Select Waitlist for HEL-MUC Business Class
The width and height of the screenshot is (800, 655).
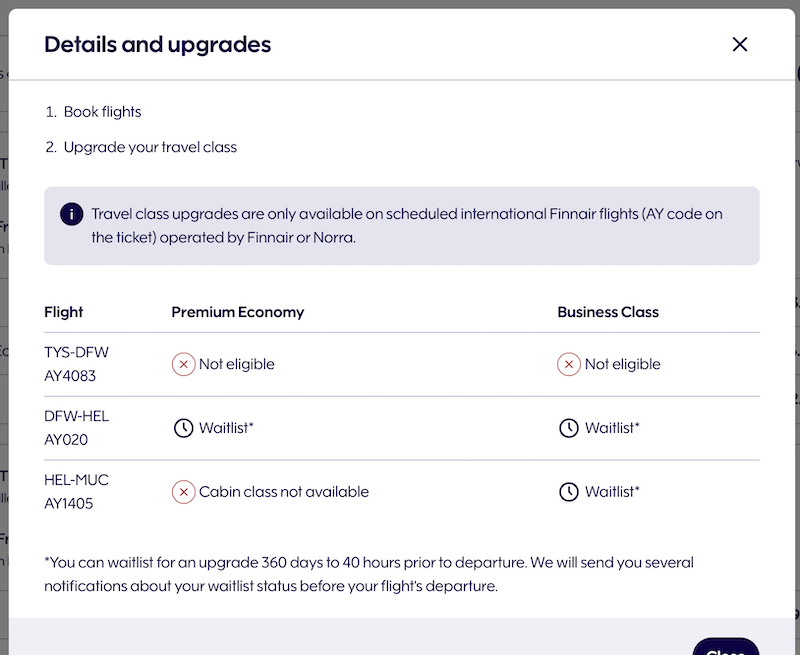[x=612, y=492]
